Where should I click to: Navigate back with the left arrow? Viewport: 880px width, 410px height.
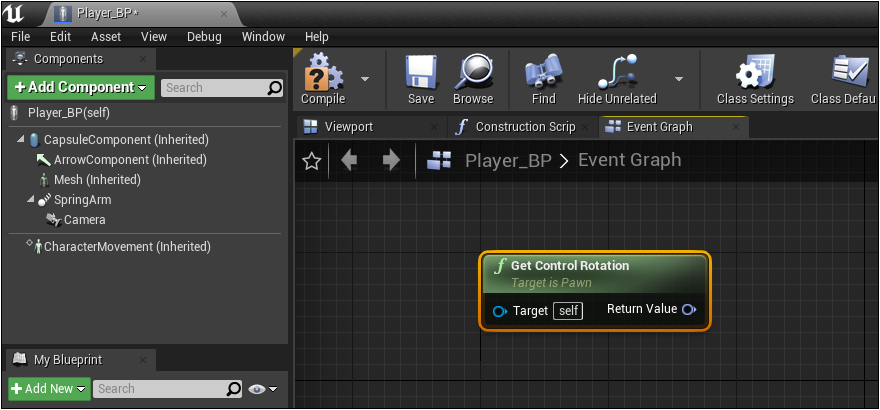[349, 161]
